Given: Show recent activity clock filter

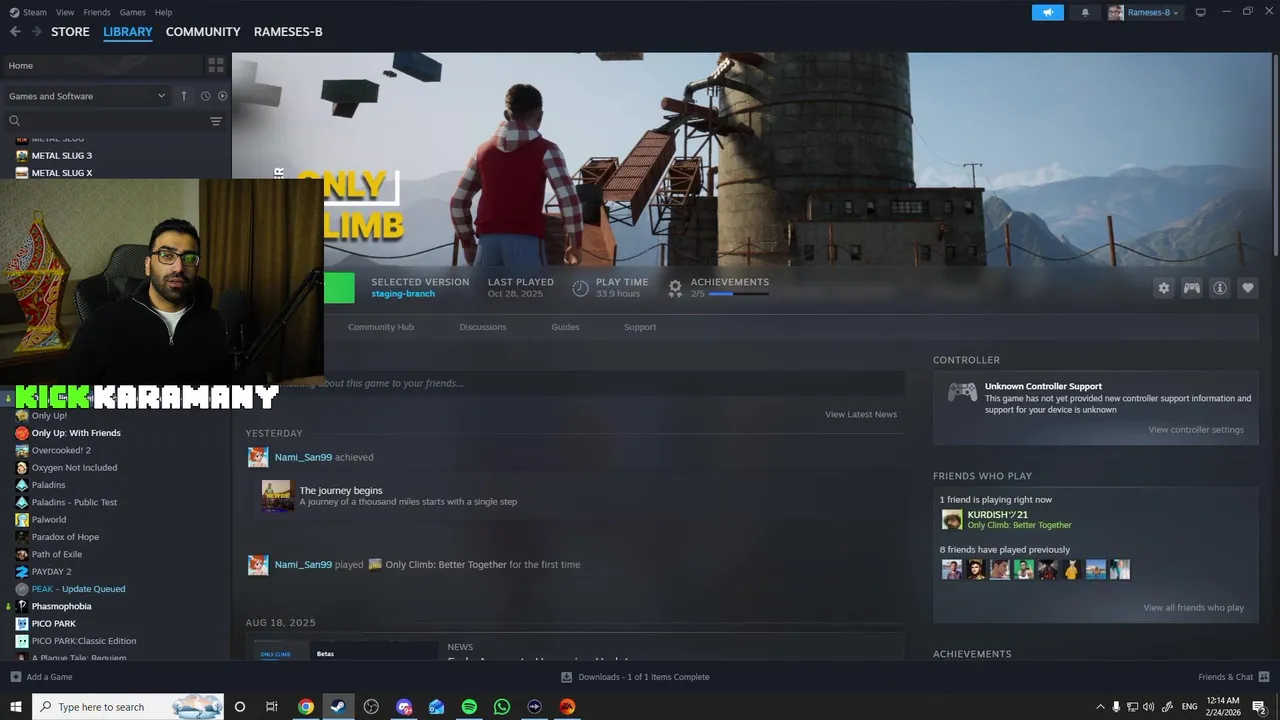Looking at the screenshot, I should click(205, 96).
